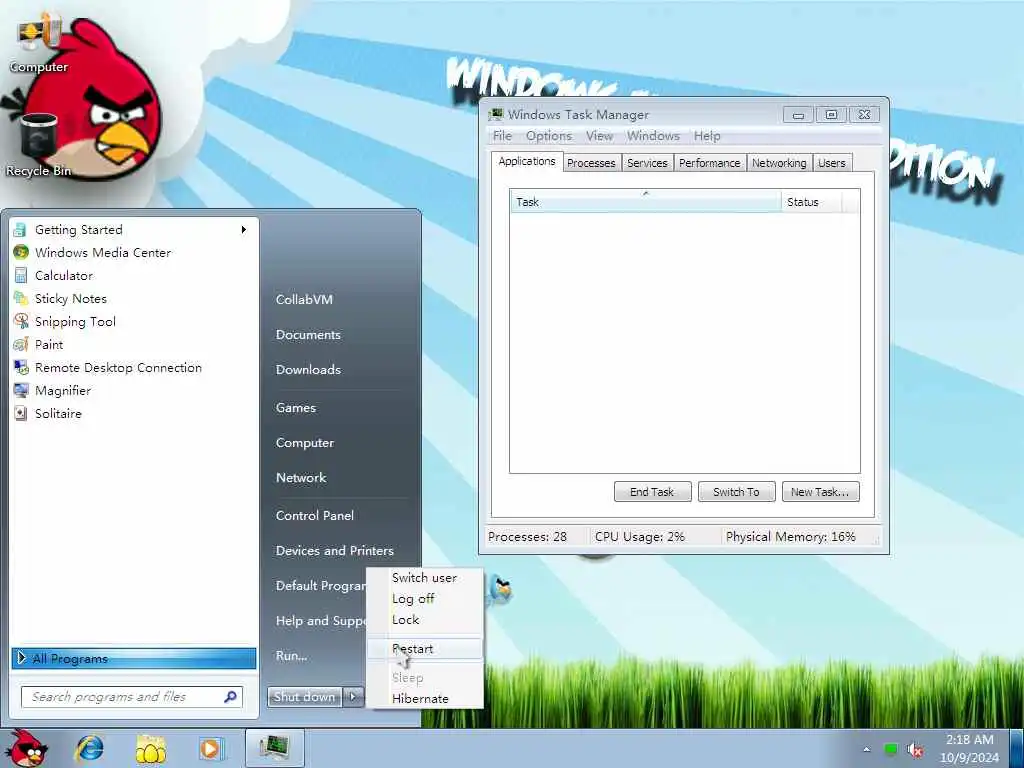
Task: Open the Windows menu in Task Manager
Action: tap(653, 136)
